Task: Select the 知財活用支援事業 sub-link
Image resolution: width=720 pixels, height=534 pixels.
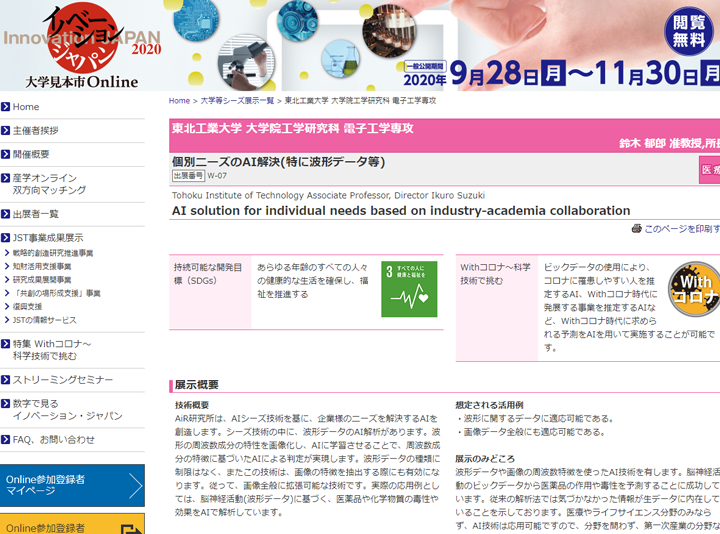Action: [x=42, y=266]
